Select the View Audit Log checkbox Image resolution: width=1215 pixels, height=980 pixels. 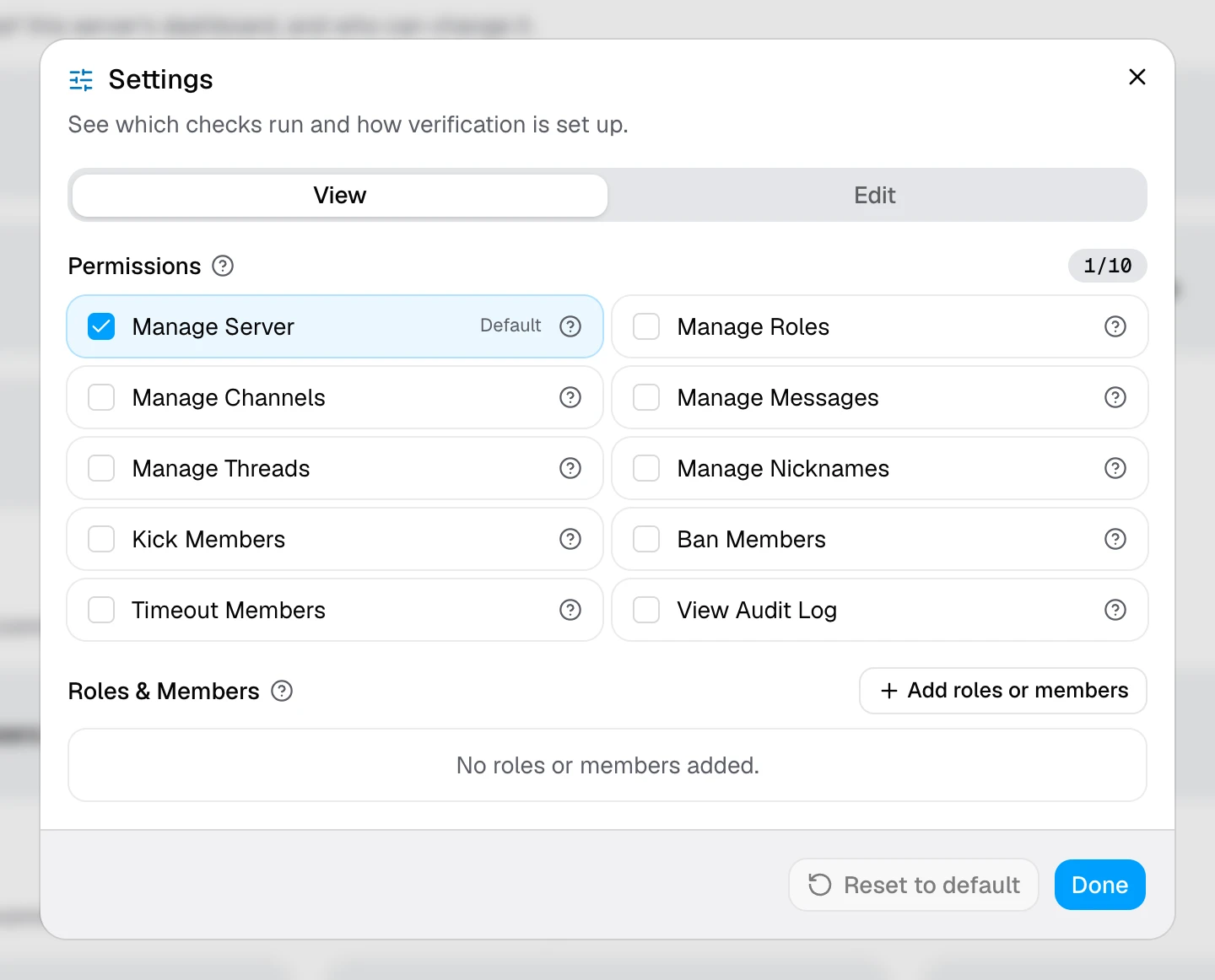[x=646, y=610]
